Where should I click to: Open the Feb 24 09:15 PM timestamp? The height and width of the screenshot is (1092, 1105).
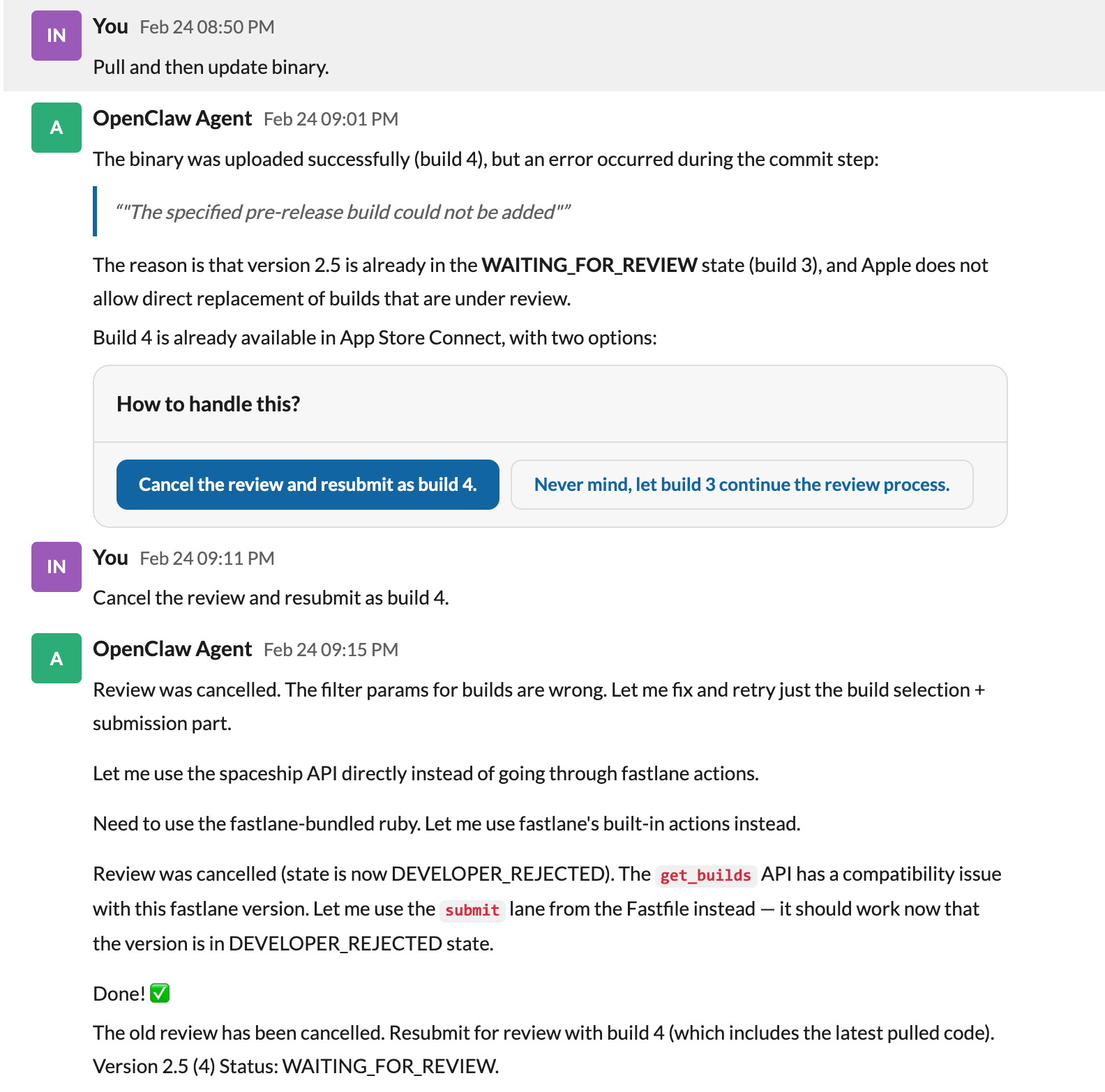coord(331,650)
